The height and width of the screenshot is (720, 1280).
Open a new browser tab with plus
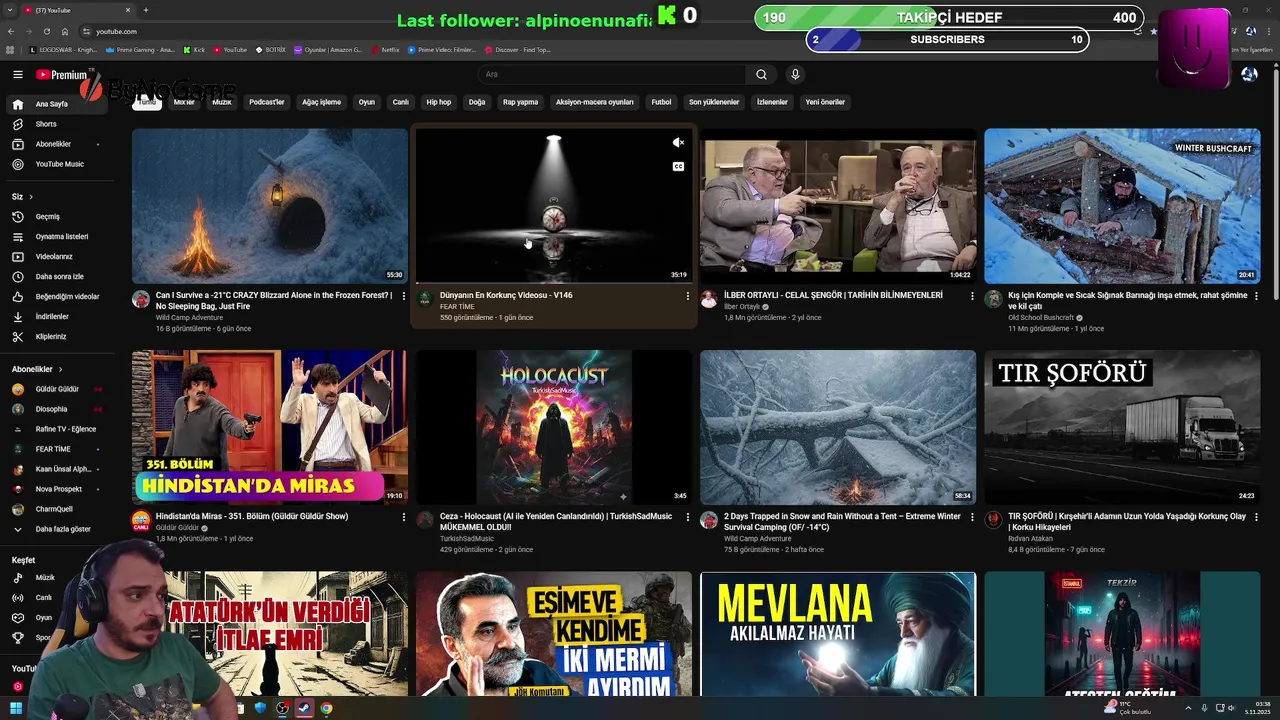pyautogui.click(x=146, y=10)
